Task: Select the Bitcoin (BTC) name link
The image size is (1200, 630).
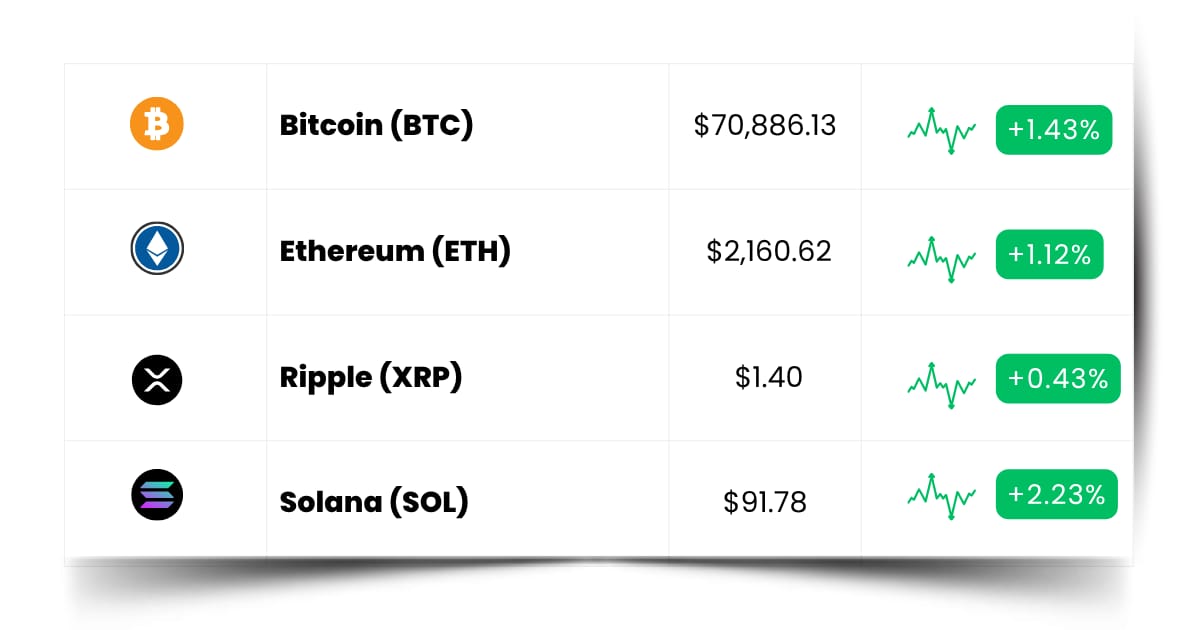Action: (376, 125)
